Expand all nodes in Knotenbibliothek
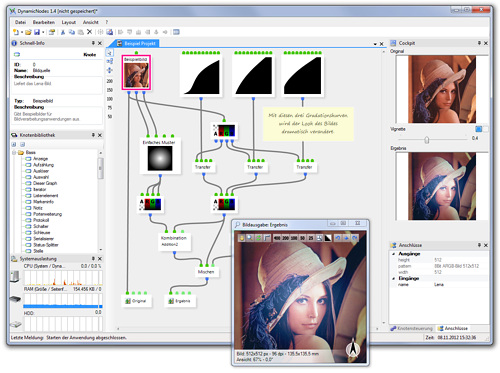Image resolution: width=500 pixels, height=373 pixels. click(14, 145)
